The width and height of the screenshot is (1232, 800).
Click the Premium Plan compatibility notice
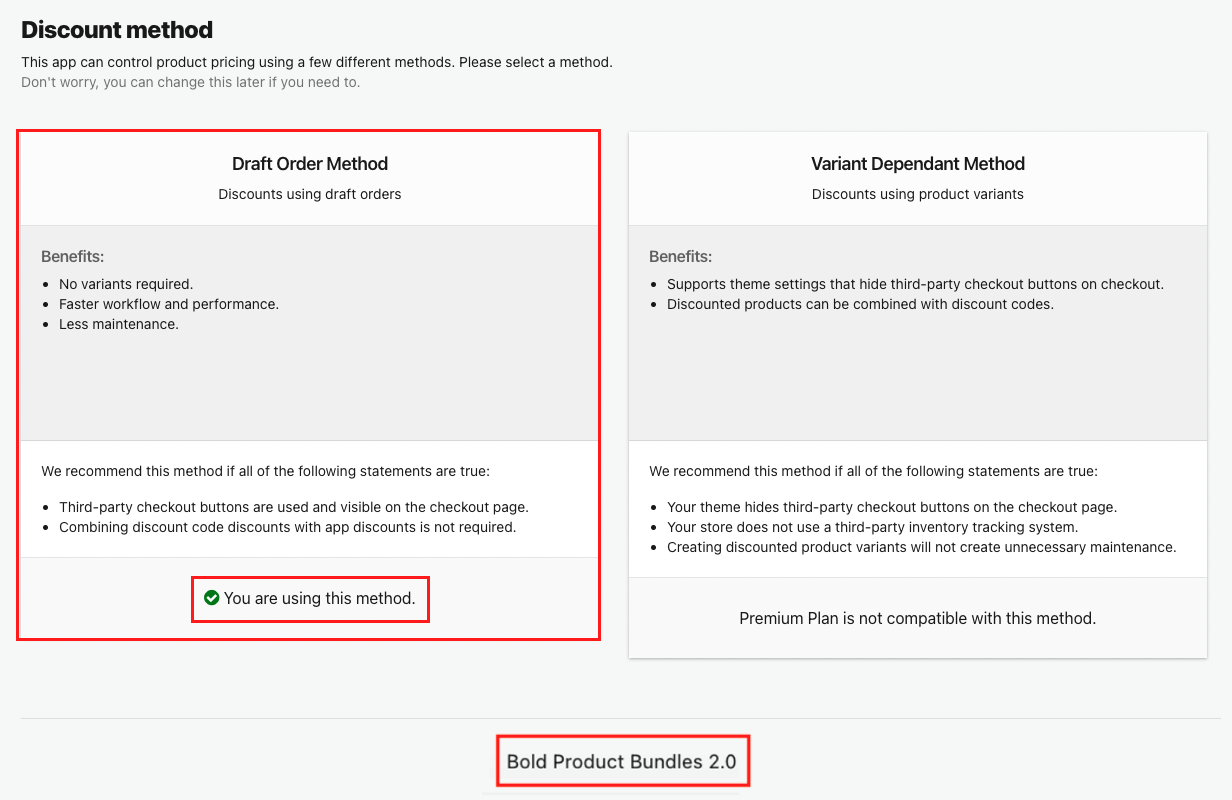917,618
